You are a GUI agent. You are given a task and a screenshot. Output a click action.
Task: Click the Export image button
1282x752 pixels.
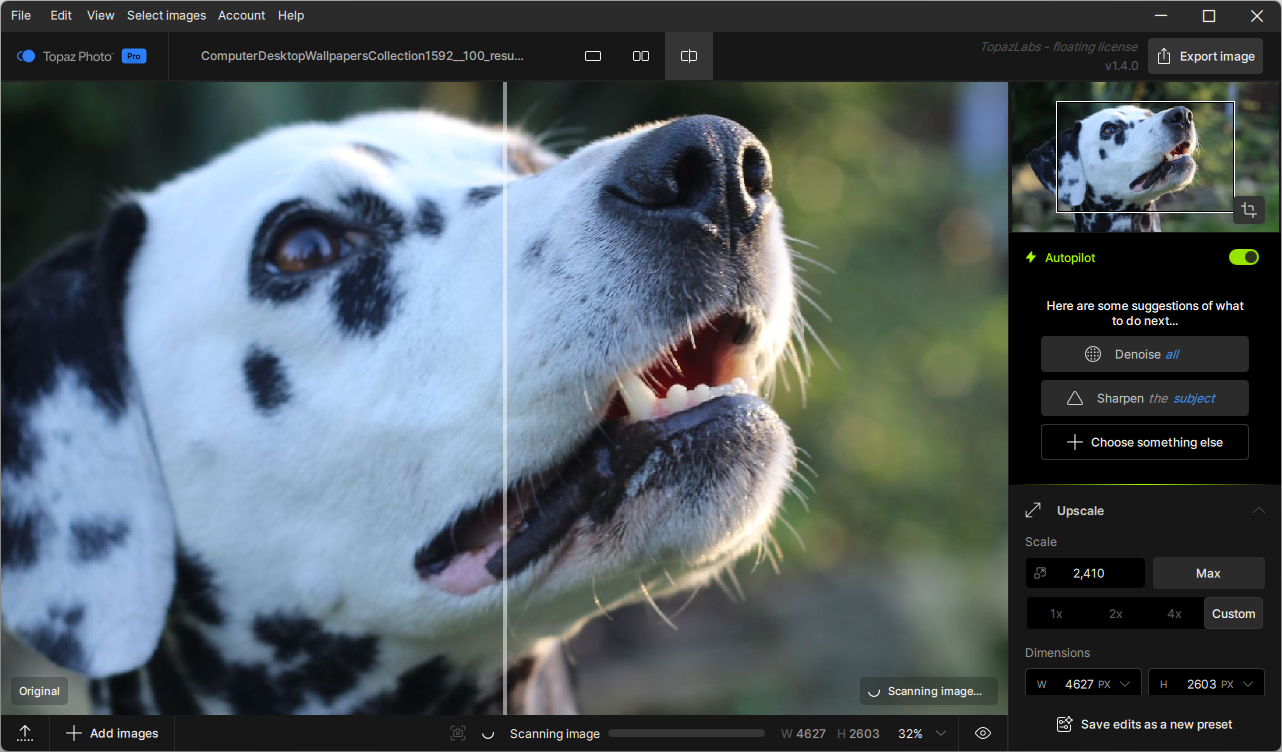1205,56
